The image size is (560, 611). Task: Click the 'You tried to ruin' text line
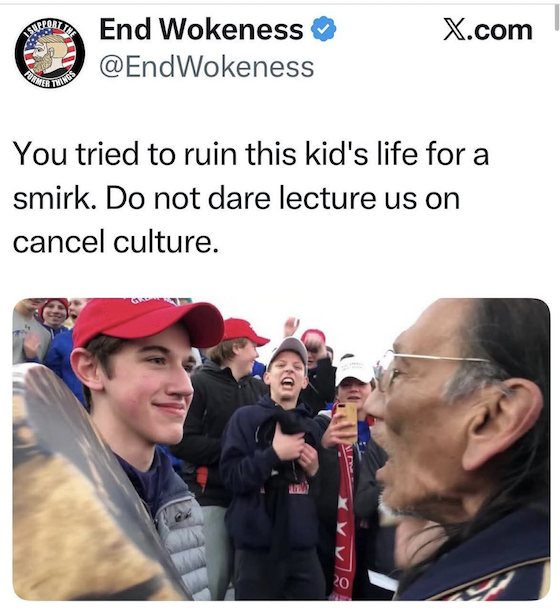click(125, 154)
